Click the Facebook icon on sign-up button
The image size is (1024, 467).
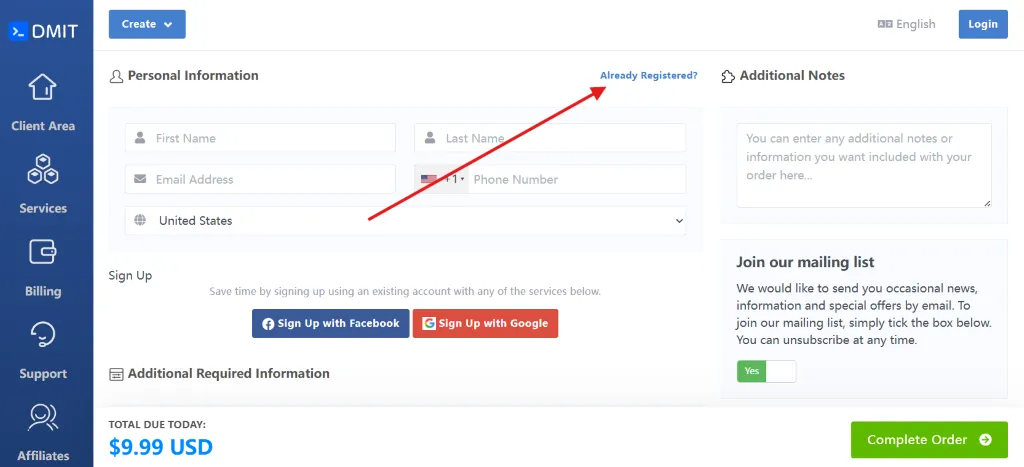268,324
